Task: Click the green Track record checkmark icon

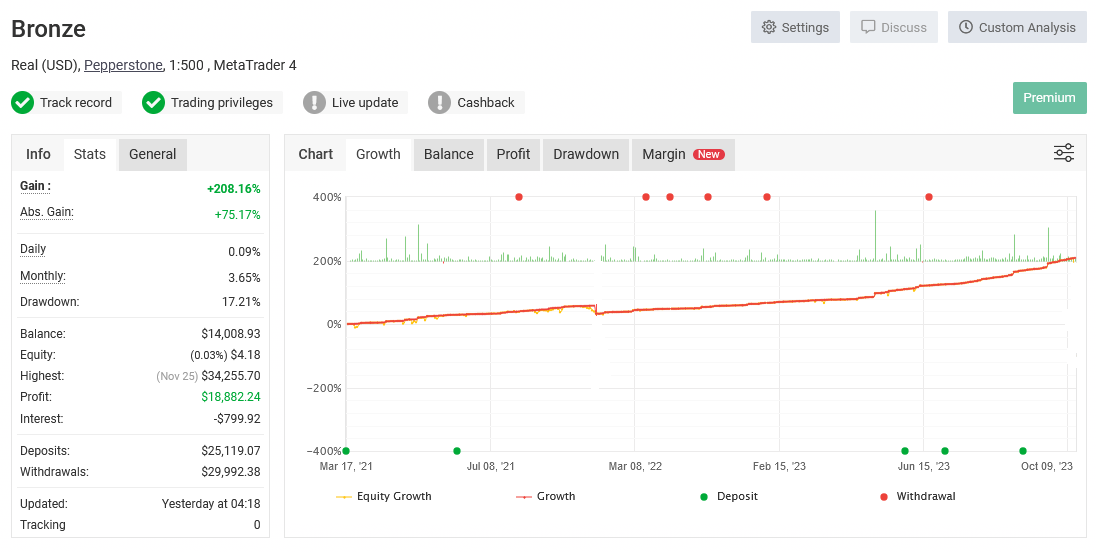Action: tap(22, 103)
